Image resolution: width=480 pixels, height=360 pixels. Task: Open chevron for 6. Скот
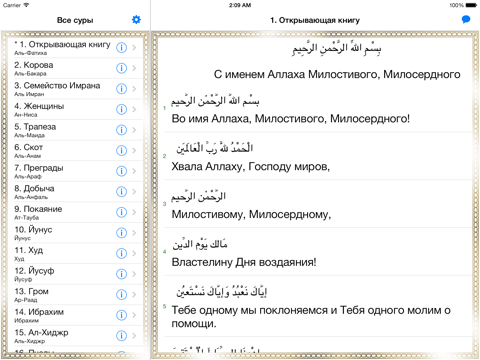tap(134, 150)
